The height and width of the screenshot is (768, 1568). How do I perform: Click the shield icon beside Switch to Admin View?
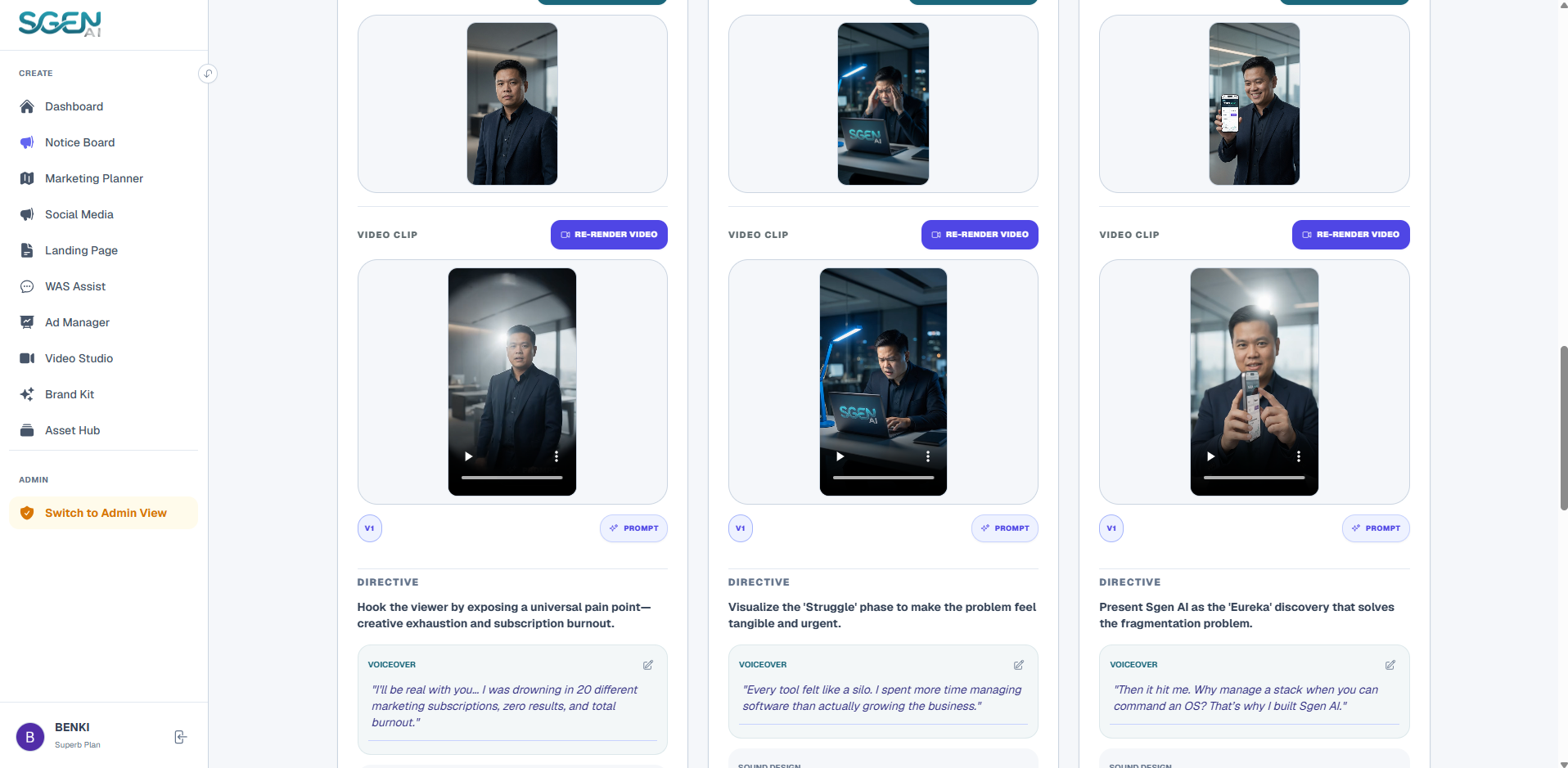click(x=27, y=513)
